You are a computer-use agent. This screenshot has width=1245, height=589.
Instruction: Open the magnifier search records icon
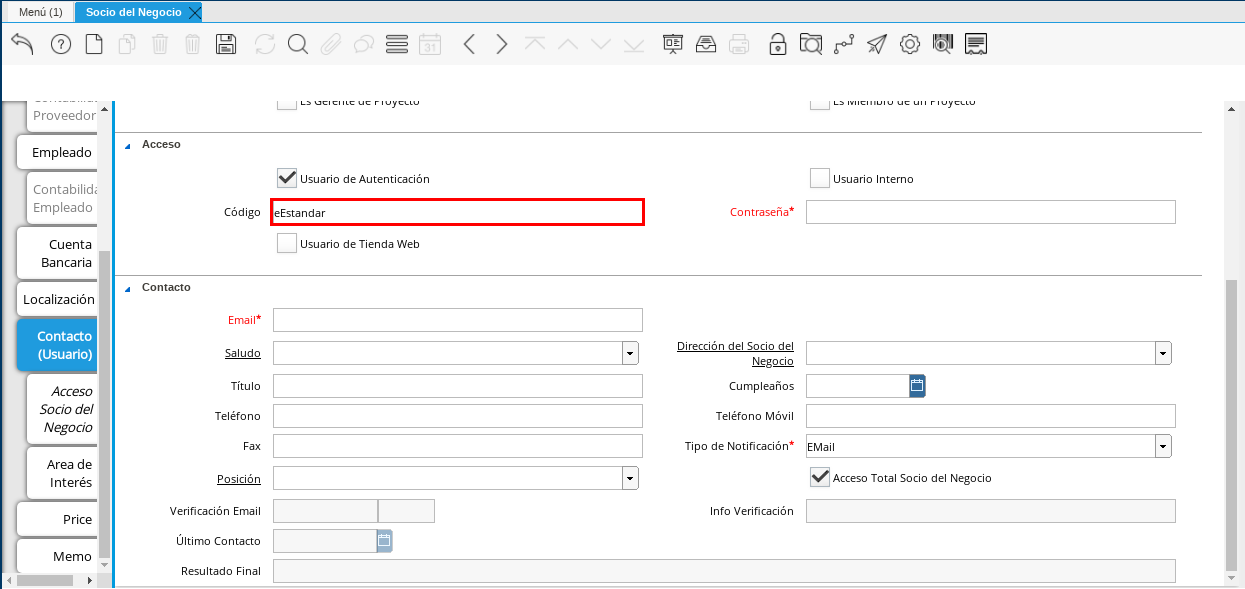[x=297, y=44]
